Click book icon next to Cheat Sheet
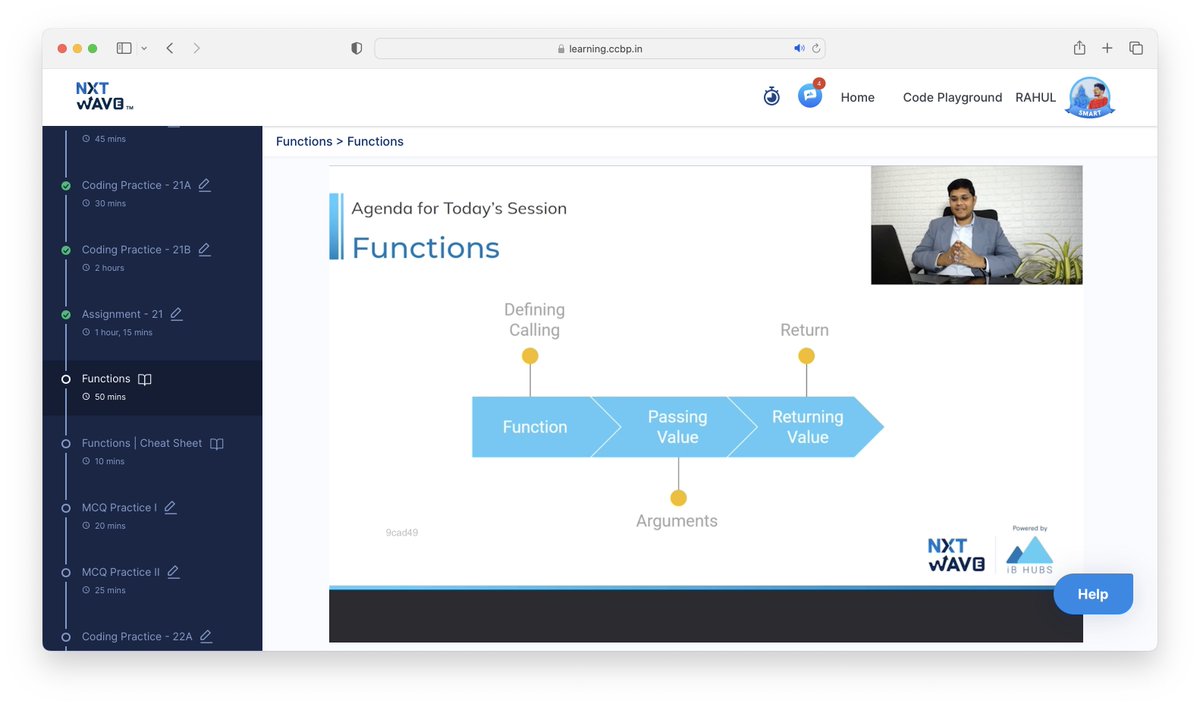Screen dimensions: 1200x707 pyautogui.click(x=217, y=443)
